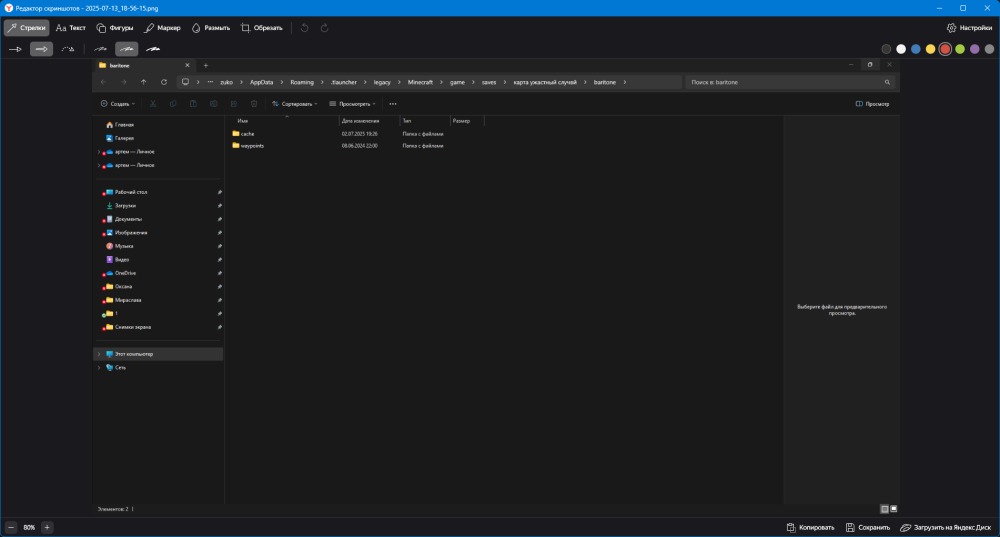Click the refresh icon in captured Explorer
This screenshot has height=537, width=1000.
(164, 82)
